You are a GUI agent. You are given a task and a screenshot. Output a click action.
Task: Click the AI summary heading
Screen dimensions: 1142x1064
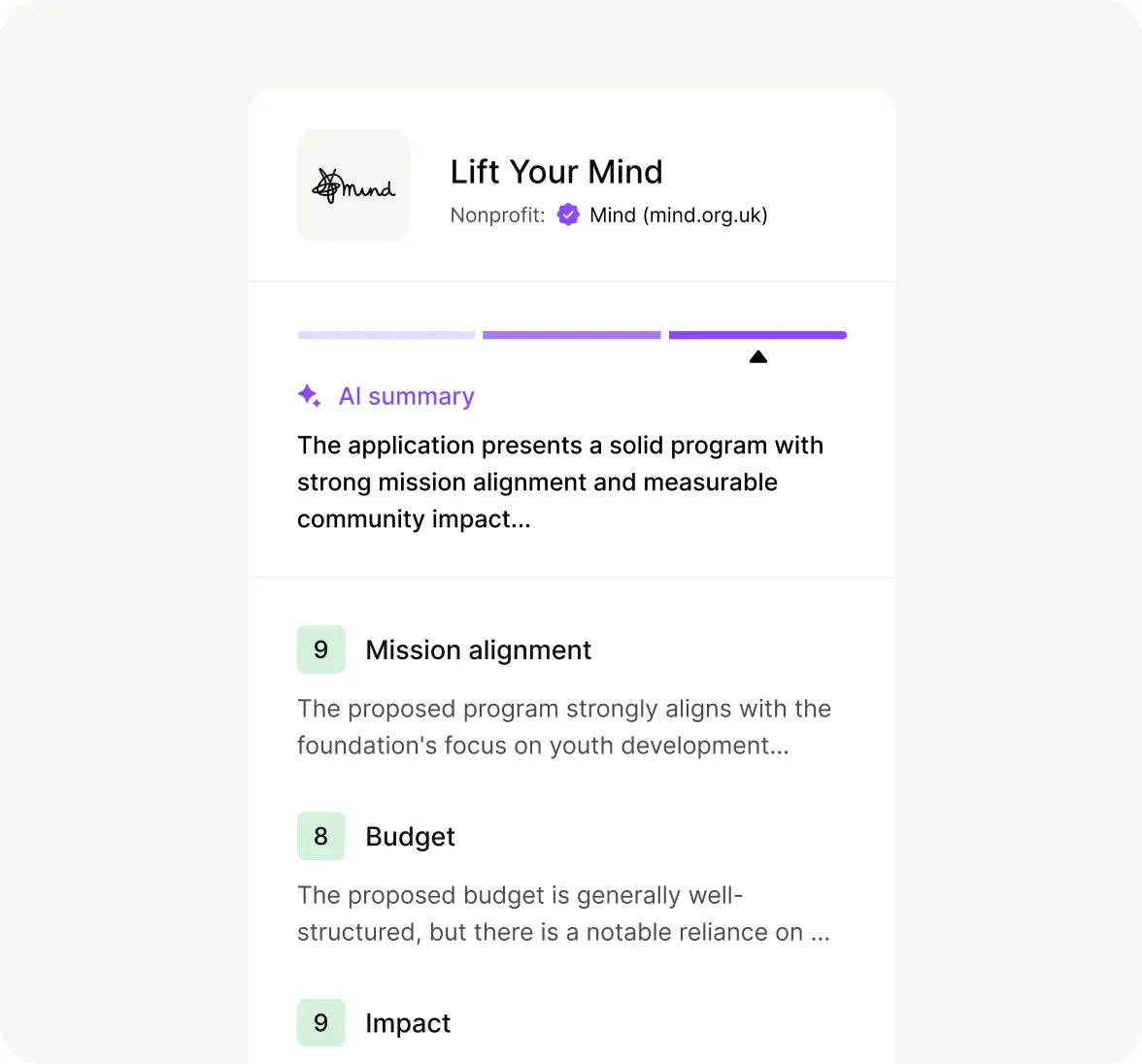click(406, 396)
